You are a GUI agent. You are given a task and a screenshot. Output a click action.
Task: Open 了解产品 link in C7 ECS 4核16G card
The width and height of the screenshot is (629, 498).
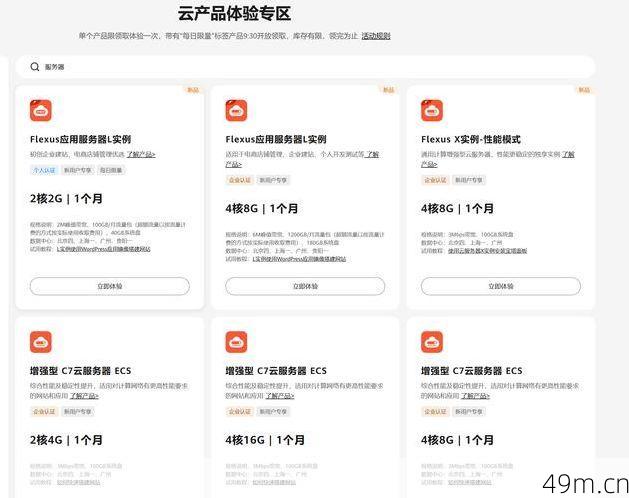point(280,396)
